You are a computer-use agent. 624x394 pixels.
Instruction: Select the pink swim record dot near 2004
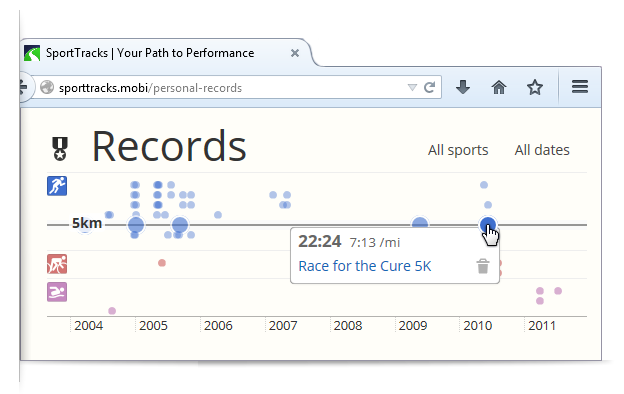pyautogui.click(x=112, y=311)
